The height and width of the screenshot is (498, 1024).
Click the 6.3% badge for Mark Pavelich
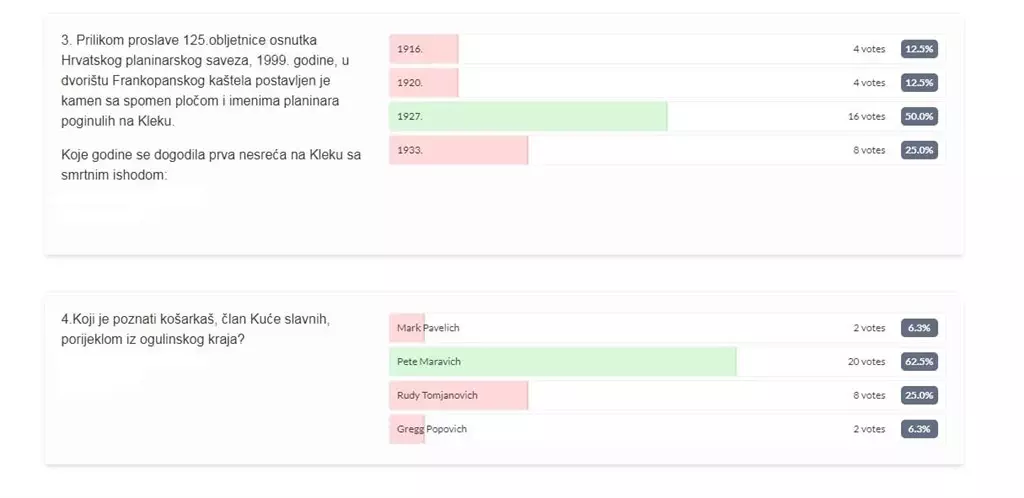(x=919, y=328)
